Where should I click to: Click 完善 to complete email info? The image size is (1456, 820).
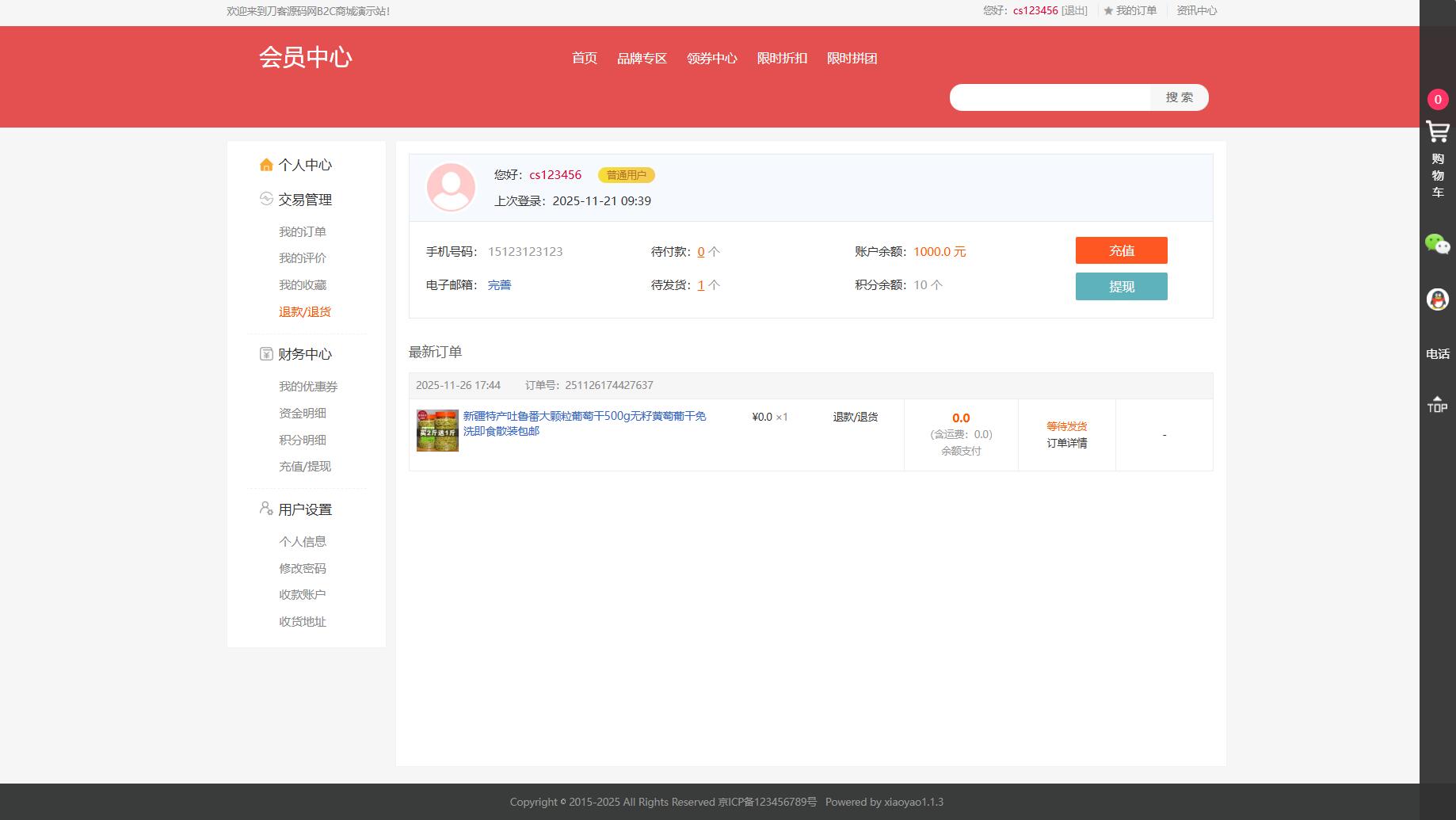(x=499, y=284)
